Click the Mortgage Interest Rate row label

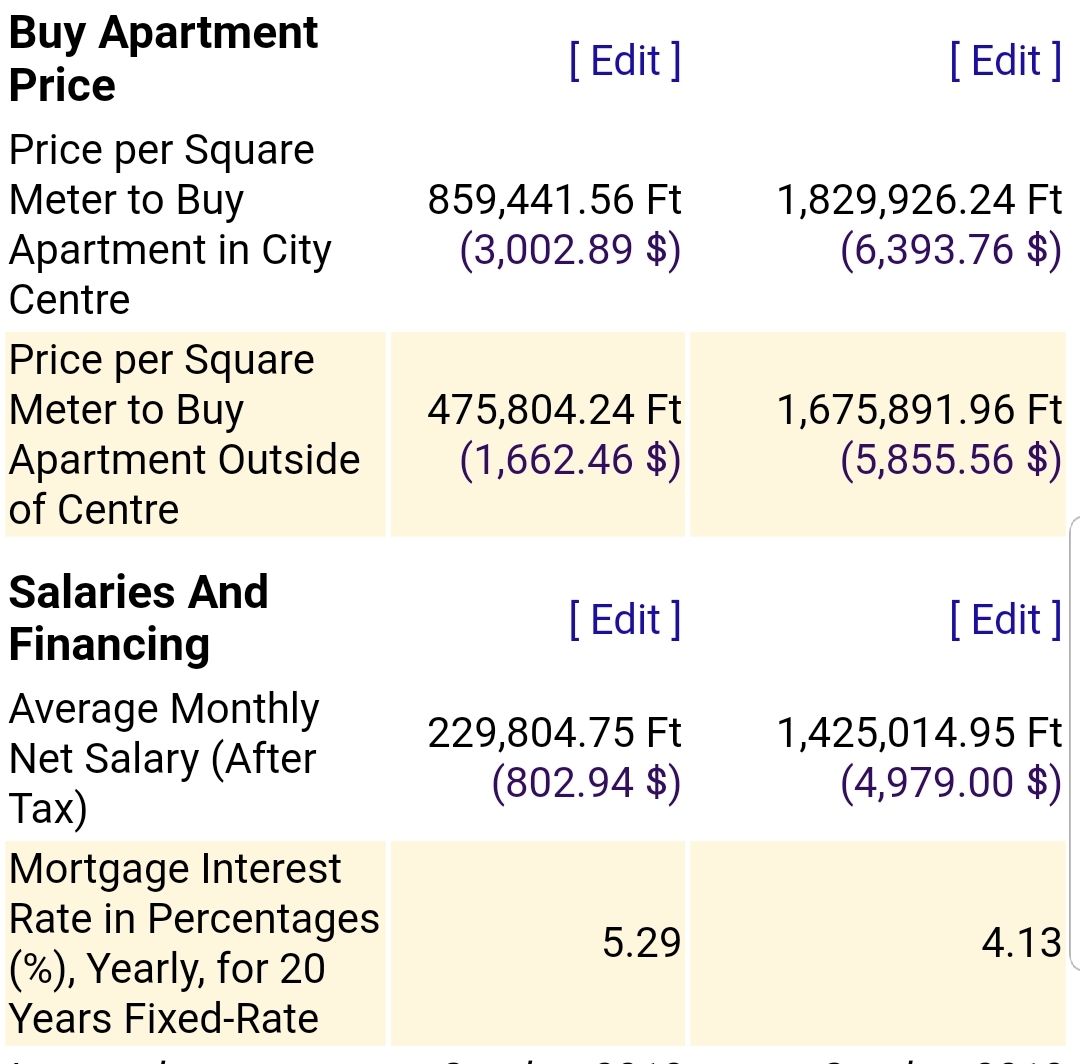pos(193,944)
